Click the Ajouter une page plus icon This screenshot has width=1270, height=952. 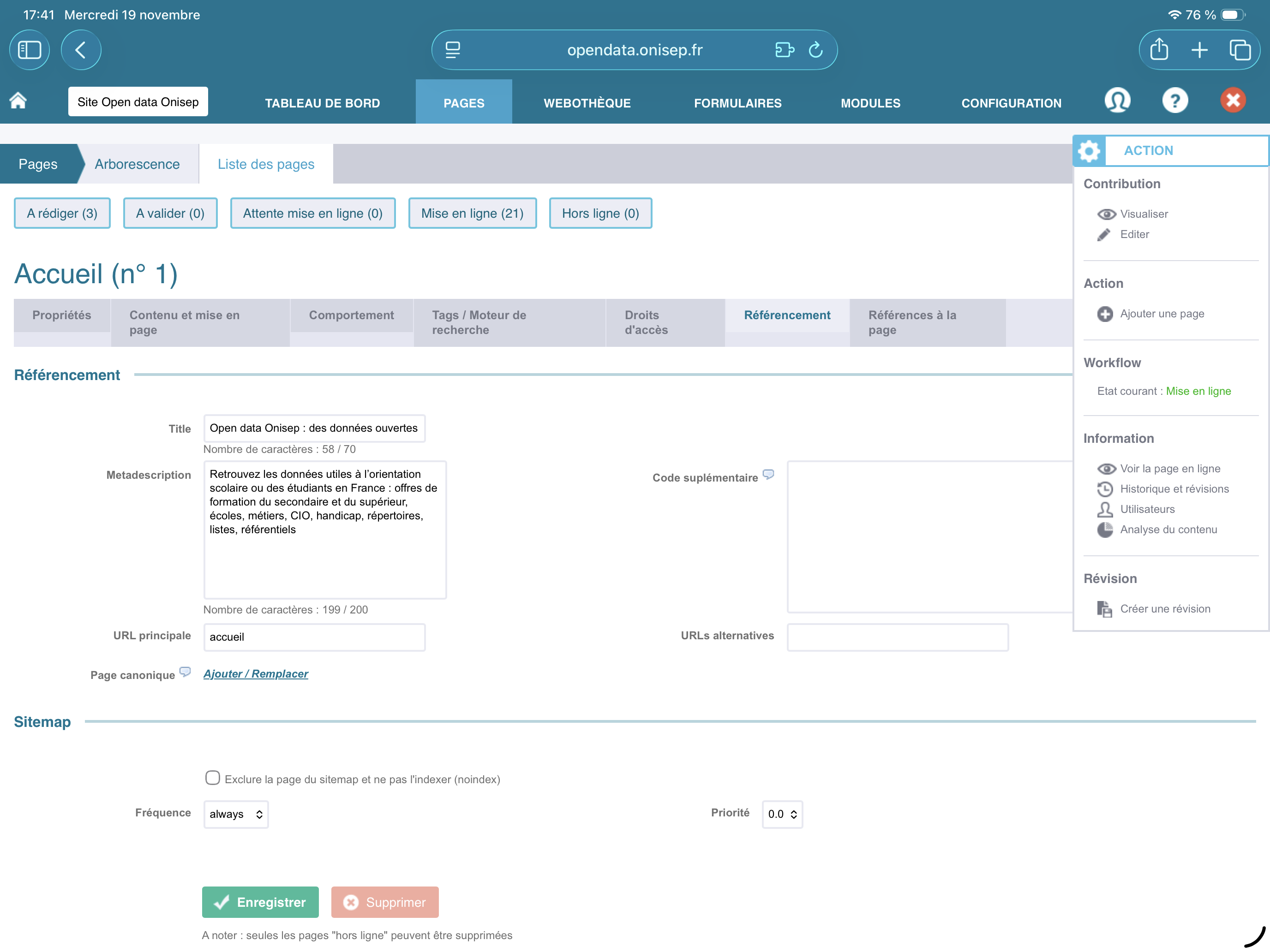(x=1105, y=314)
